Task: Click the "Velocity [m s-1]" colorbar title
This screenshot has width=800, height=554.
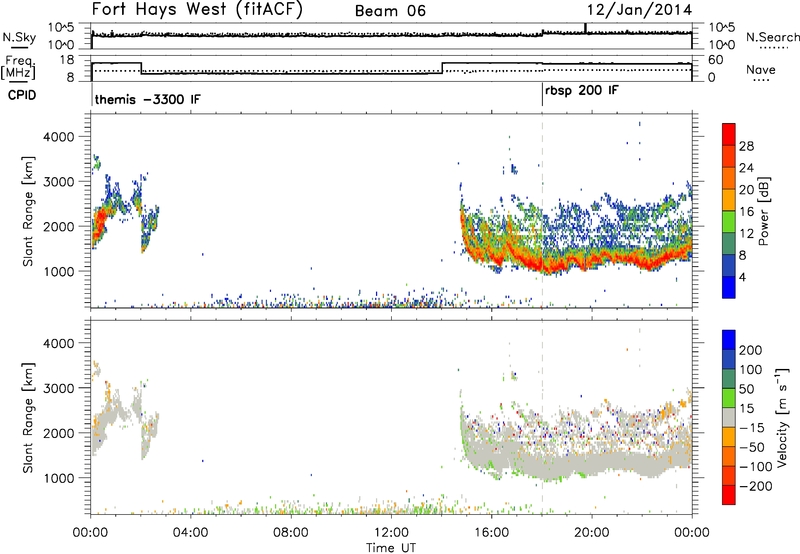Action: pyautogui.click(x=781, y=417)
